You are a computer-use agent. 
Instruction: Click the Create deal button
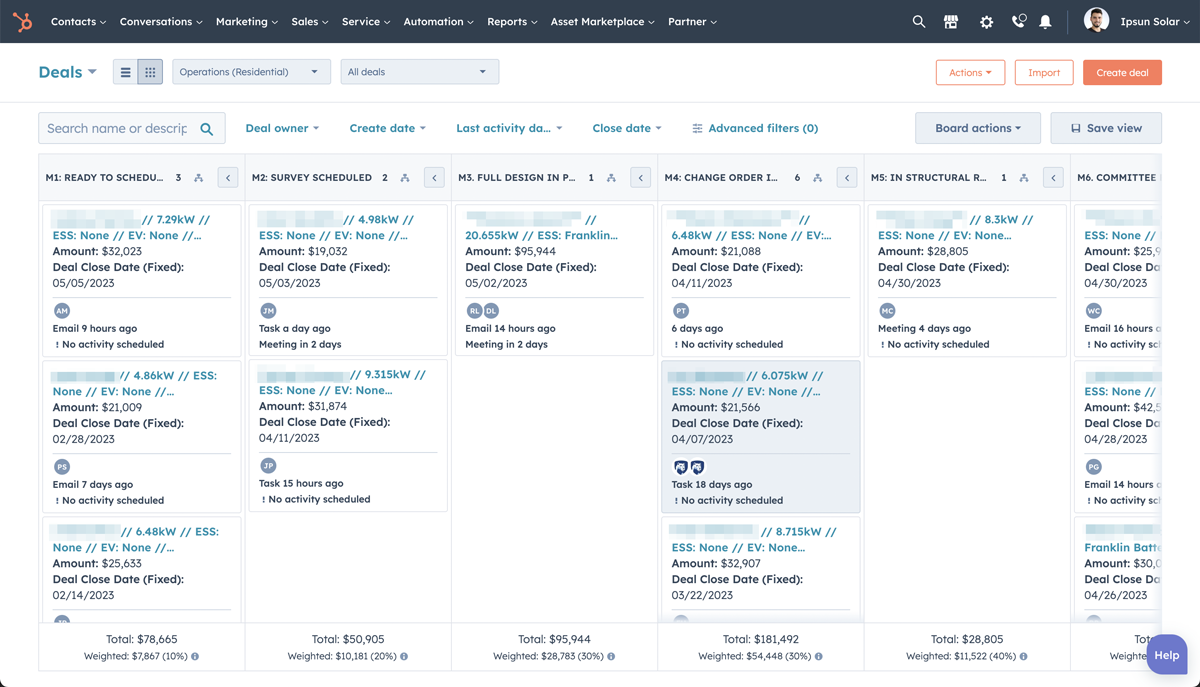1122,72
